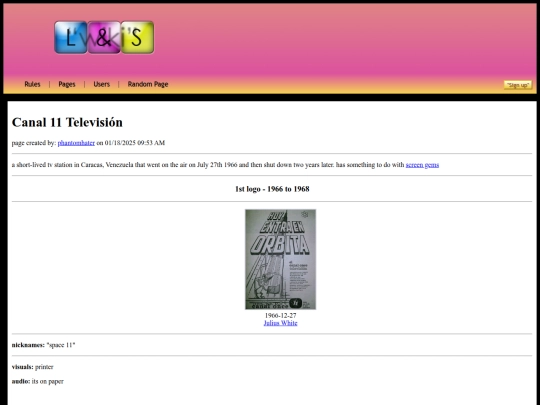Viewport: 540px width, 405px height.
Task: Click the "audio: its on paper" line
Action: (38, 381)
